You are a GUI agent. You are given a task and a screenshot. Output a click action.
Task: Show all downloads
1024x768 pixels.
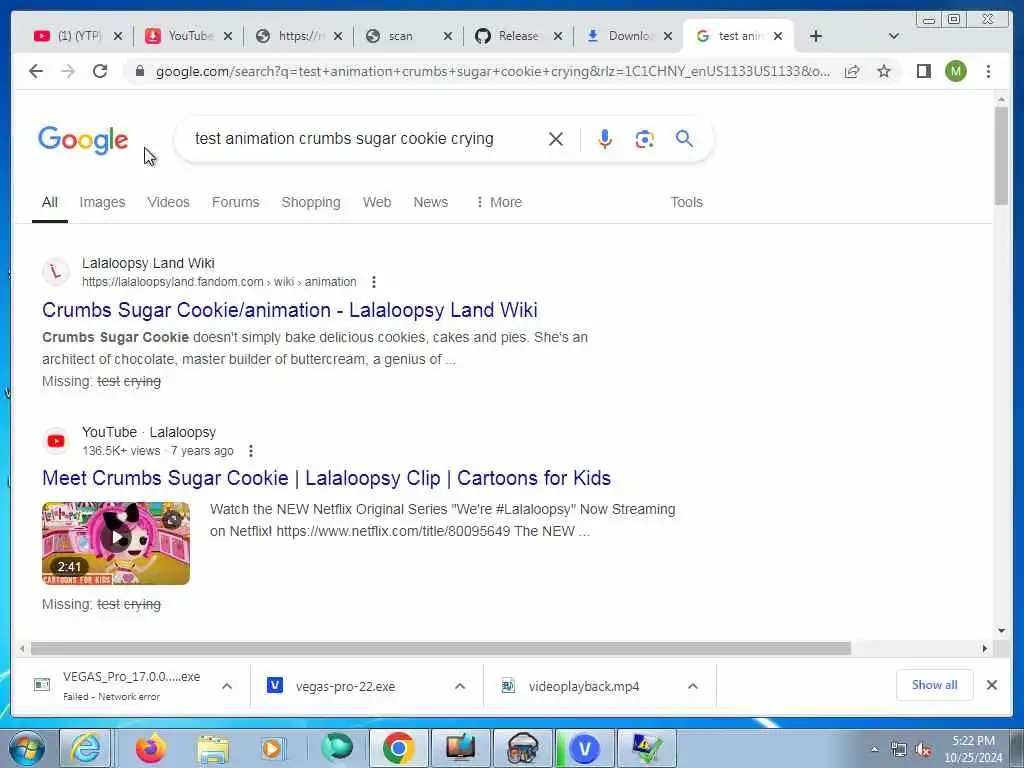click(x=935, y=685)
